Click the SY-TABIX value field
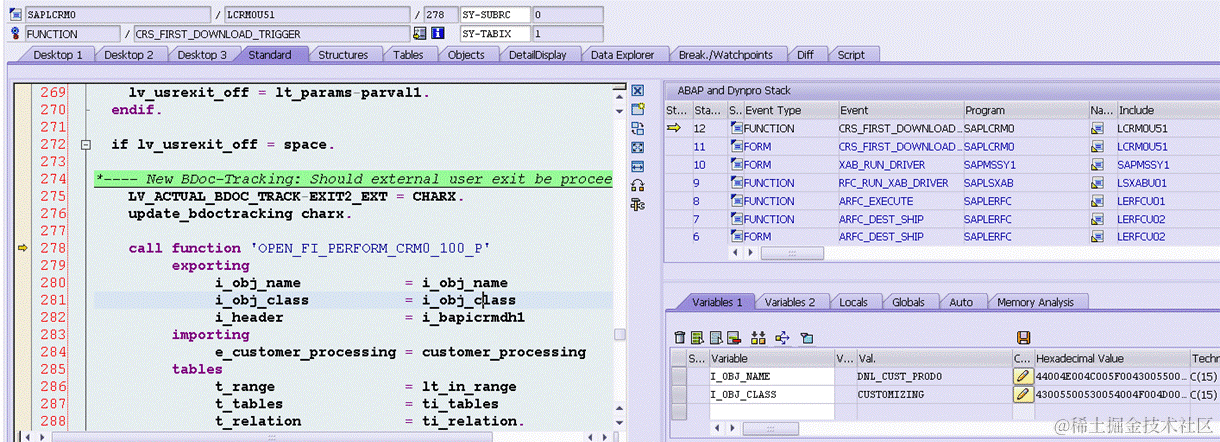Image resolution: width=1220 pixels, height=442 pixels. 566,33
